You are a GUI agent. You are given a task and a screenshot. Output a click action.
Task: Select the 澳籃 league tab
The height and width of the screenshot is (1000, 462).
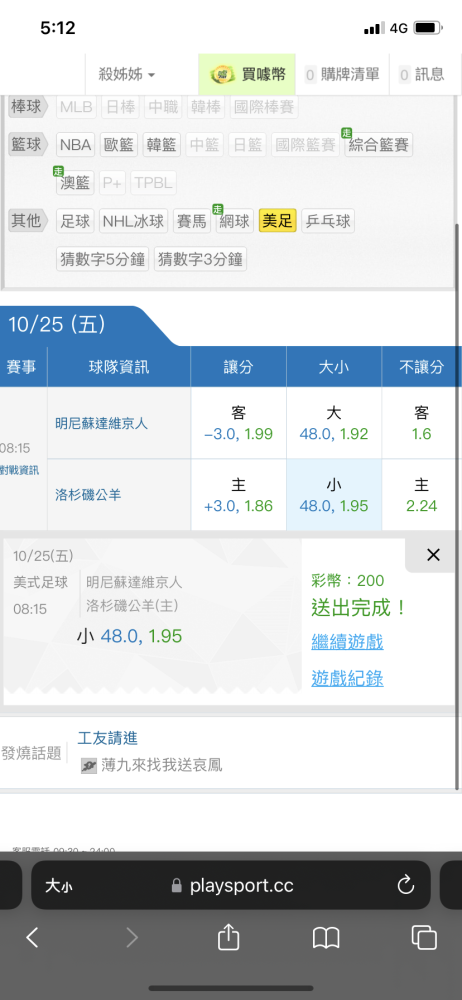click(x=75, y=183)
